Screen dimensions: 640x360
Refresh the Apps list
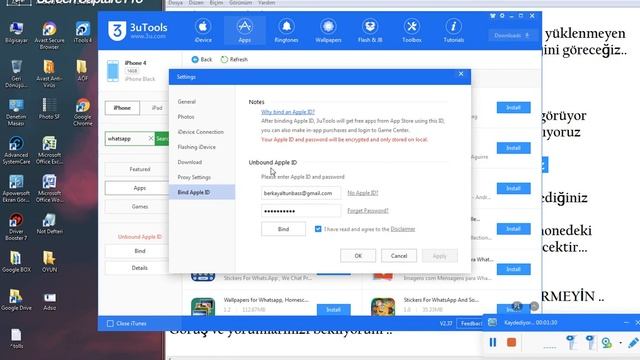(x=234, y=60)
